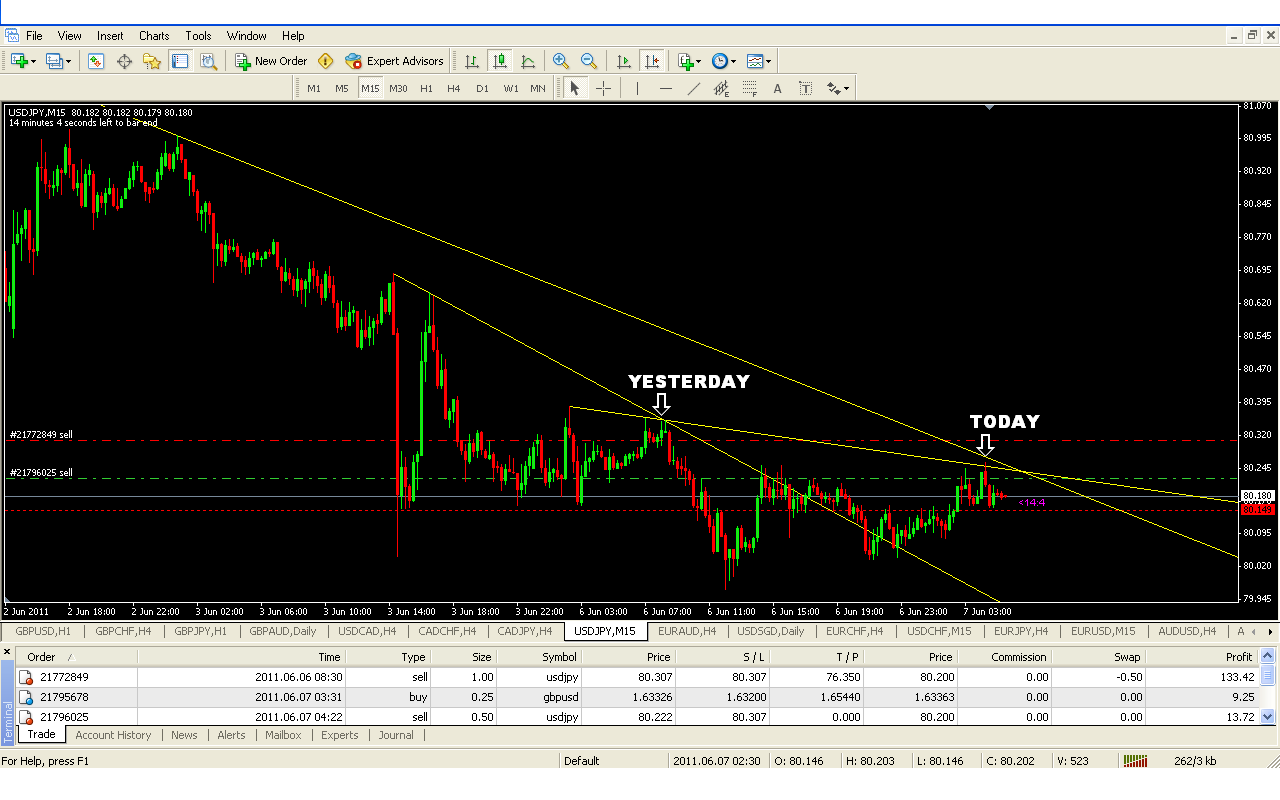Toggle the bar chart display mode

point(472,61)
